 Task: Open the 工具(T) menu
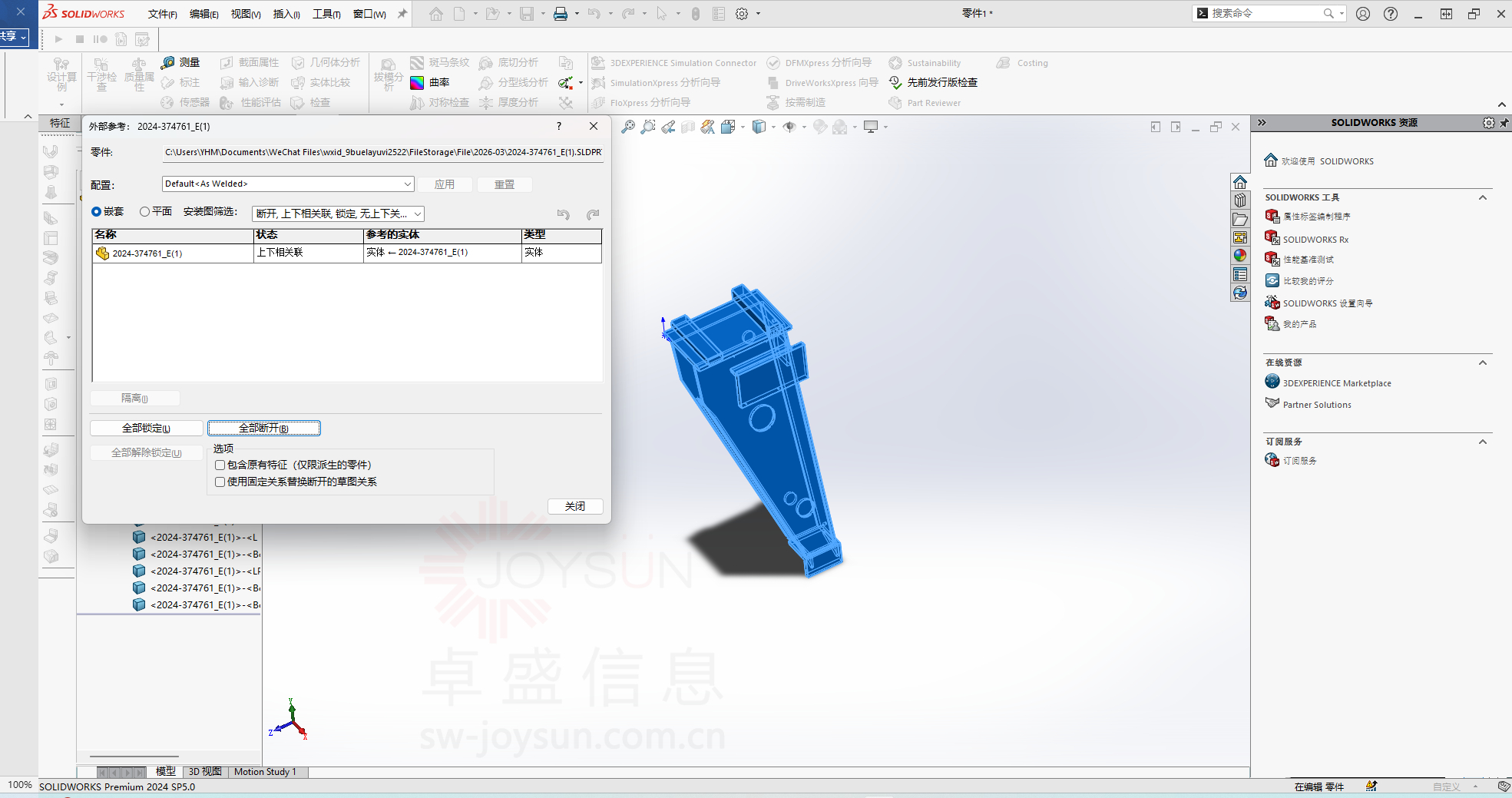point(326,14)
